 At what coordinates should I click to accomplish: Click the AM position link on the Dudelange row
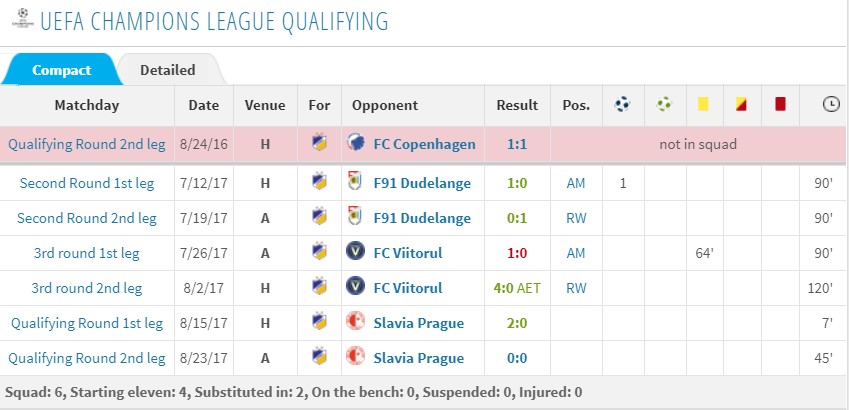(576, 183)
